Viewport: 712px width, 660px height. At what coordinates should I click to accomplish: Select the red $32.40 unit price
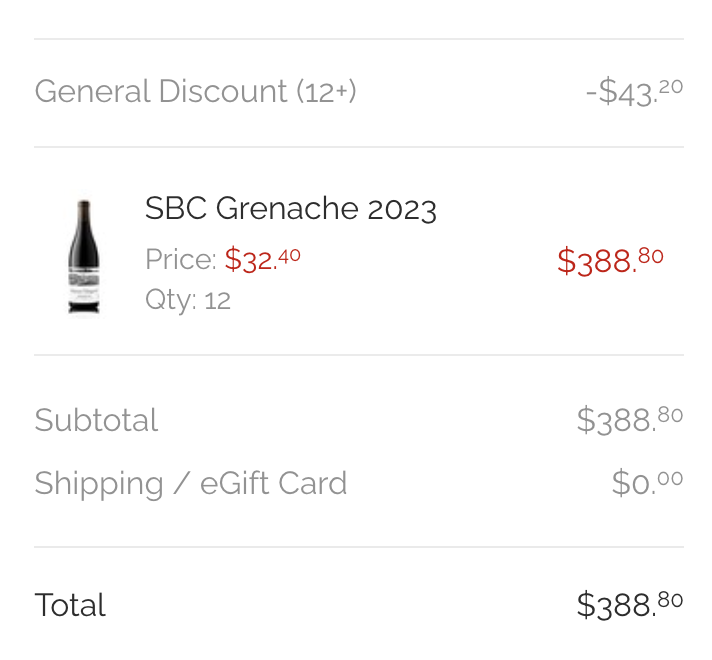click(262, 259)
